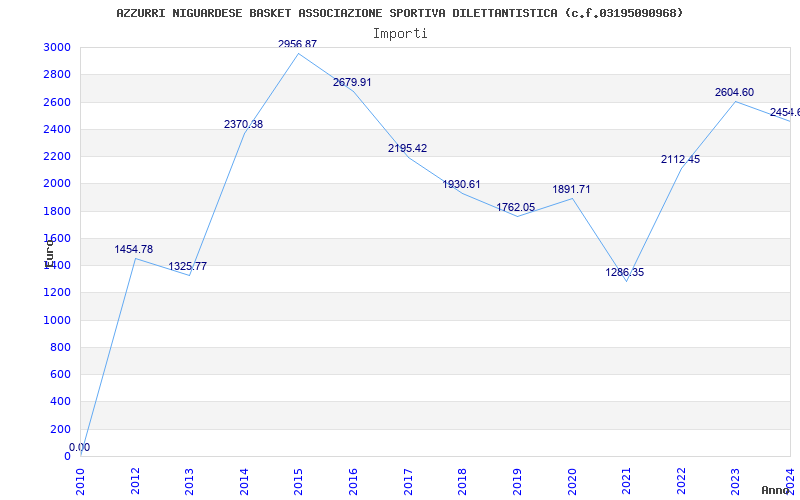Click the 2023 year axis label
This screenshot has width=800, height=500.
(x=735, y=482)
